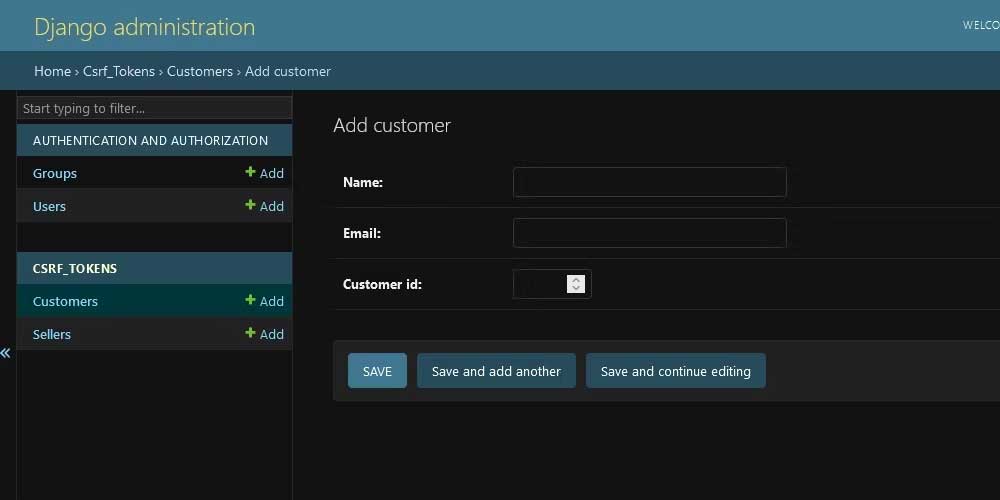Open the Groups sidebar link
This screenshot has height=500, width=1000.
[x=55, y=173]
